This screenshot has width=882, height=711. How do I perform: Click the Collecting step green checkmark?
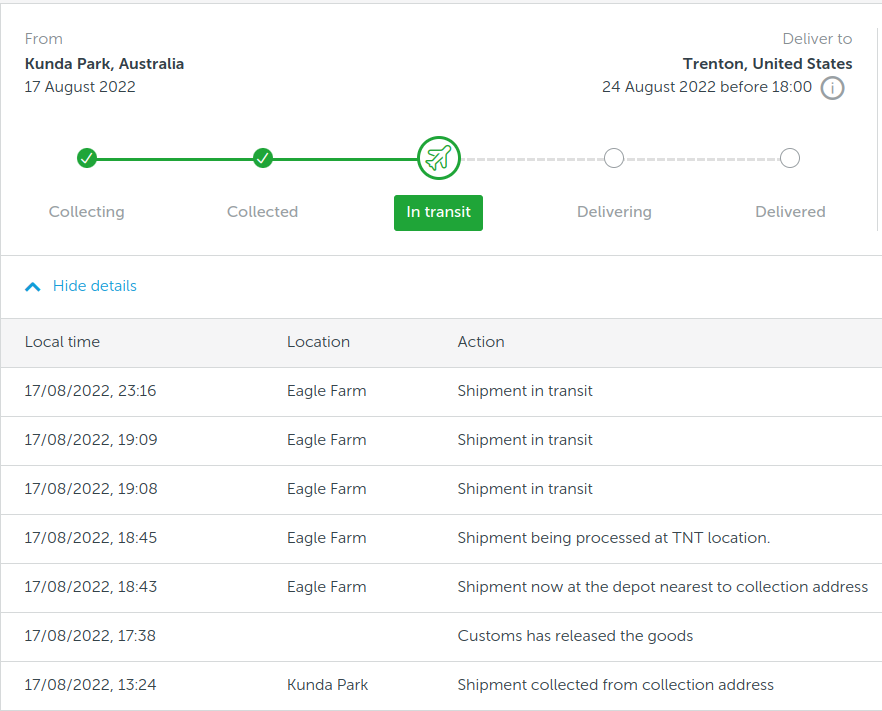[x=87, y=158]
